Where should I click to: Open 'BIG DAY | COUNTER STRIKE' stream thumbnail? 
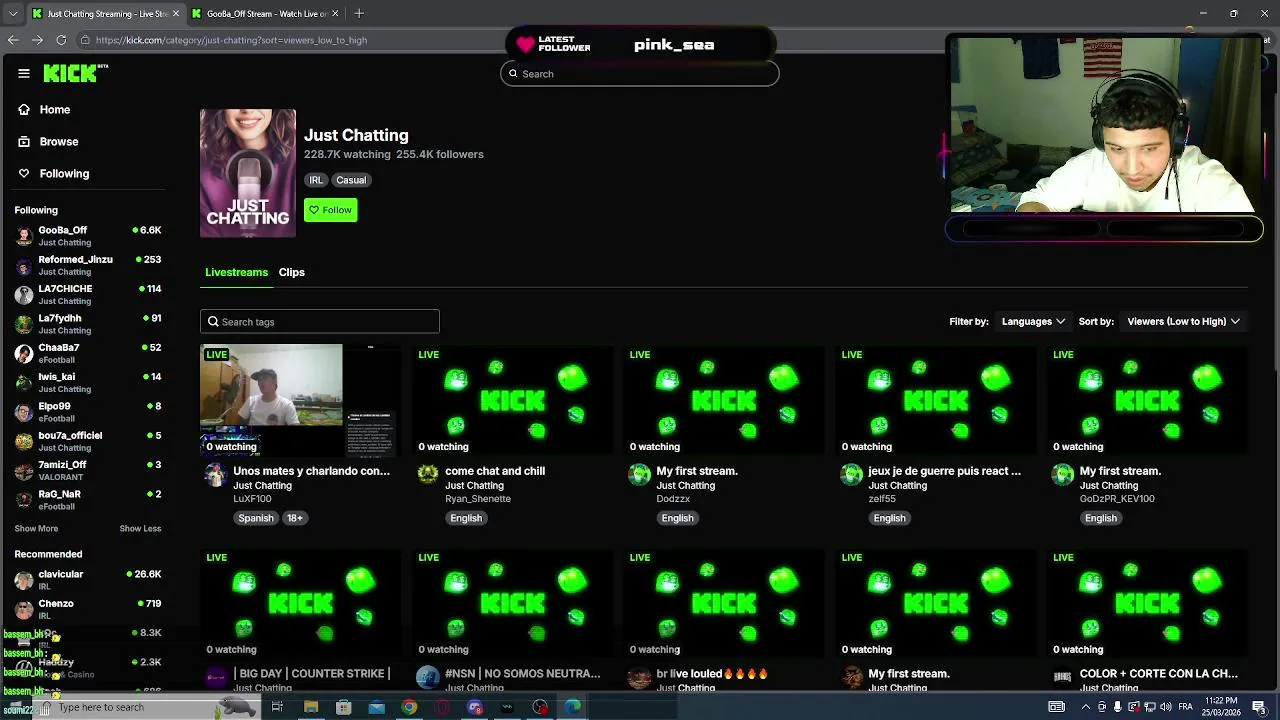pyautogui.click(x=301, y=603)
